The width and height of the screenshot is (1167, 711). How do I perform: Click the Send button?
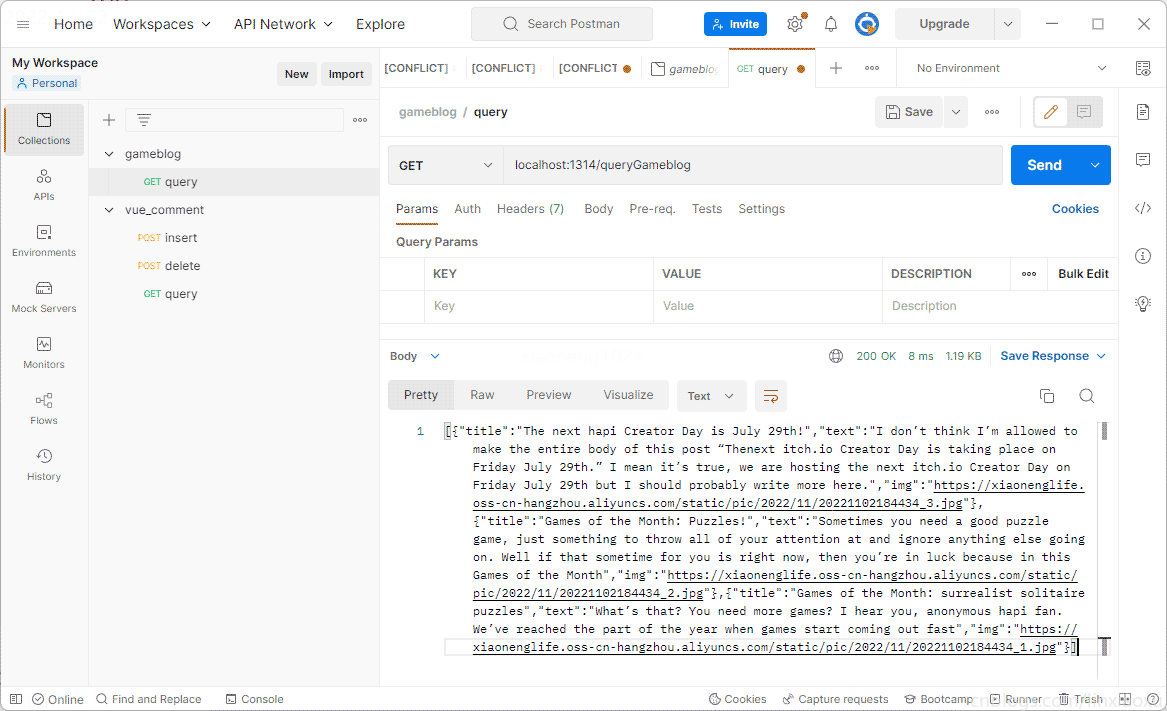pyautogui.click(x=1044, y=165)
